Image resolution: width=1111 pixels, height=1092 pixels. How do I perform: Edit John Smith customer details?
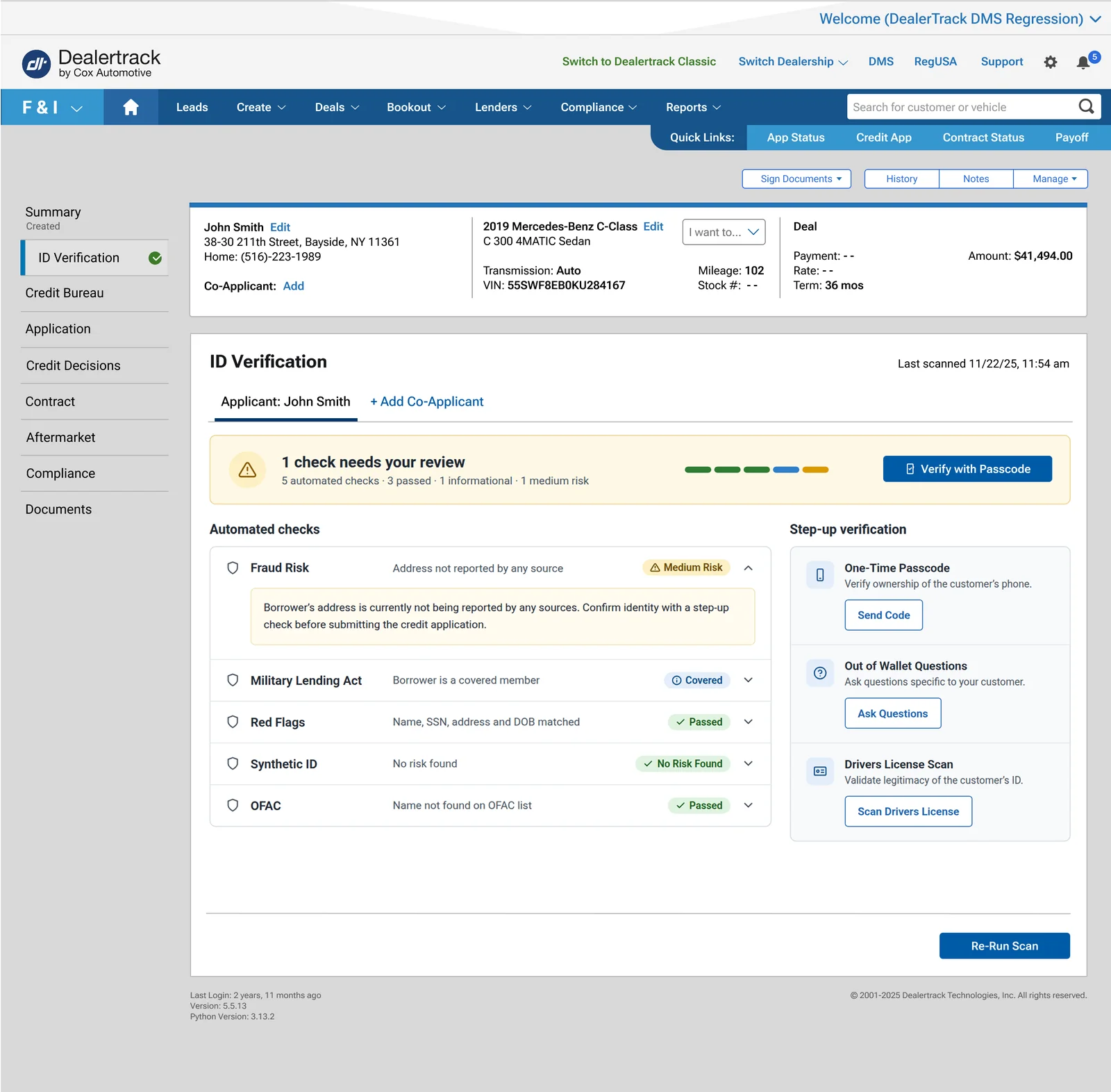click(280, 227)
